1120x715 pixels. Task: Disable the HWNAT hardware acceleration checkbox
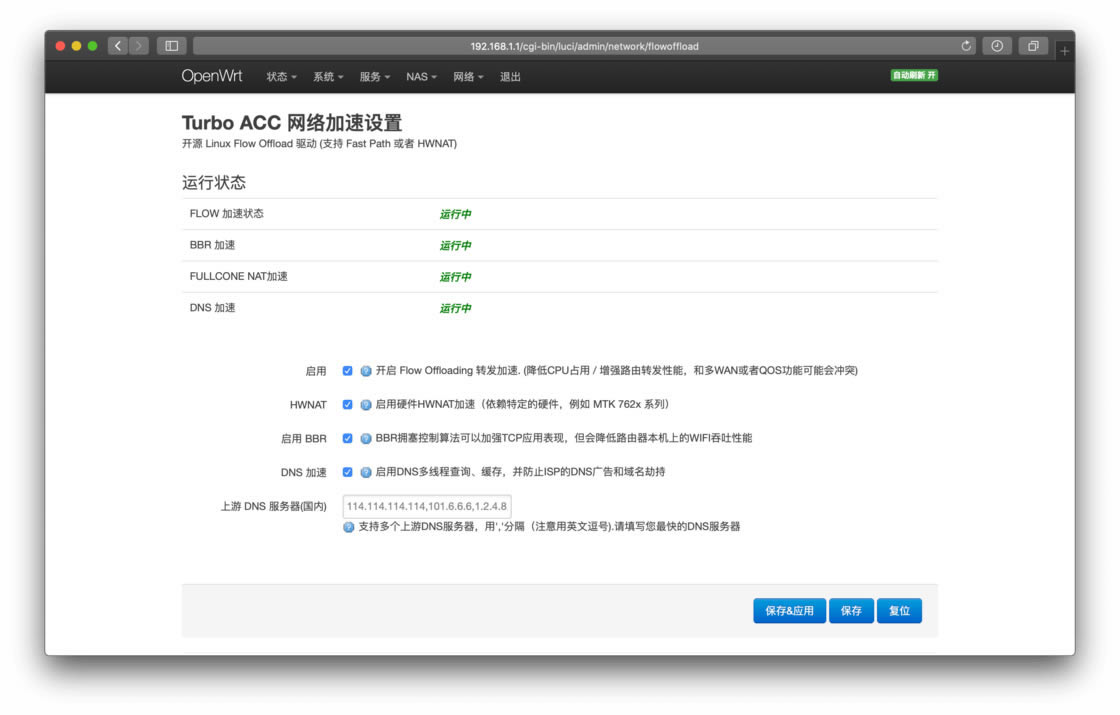pos(347,404)
